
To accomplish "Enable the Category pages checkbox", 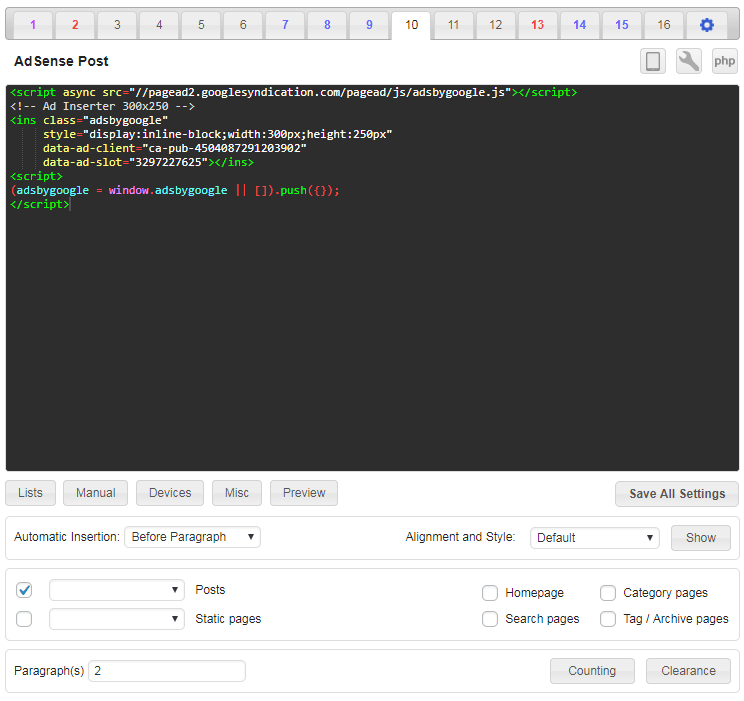I will click(608, 593).
